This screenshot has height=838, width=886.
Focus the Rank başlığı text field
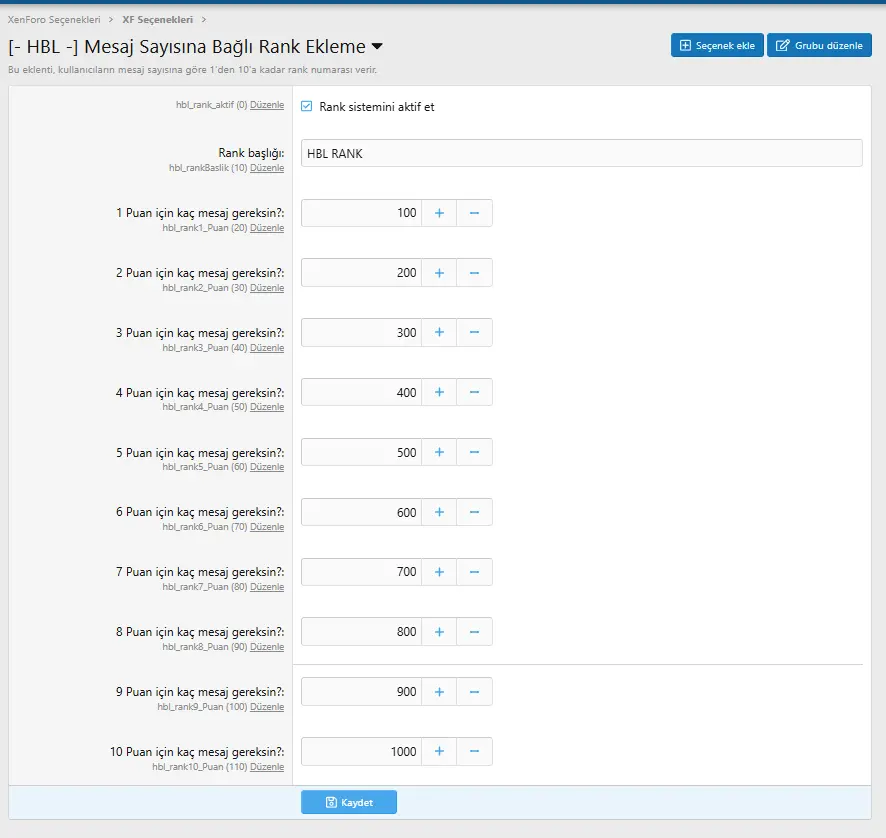coord(581,153)
